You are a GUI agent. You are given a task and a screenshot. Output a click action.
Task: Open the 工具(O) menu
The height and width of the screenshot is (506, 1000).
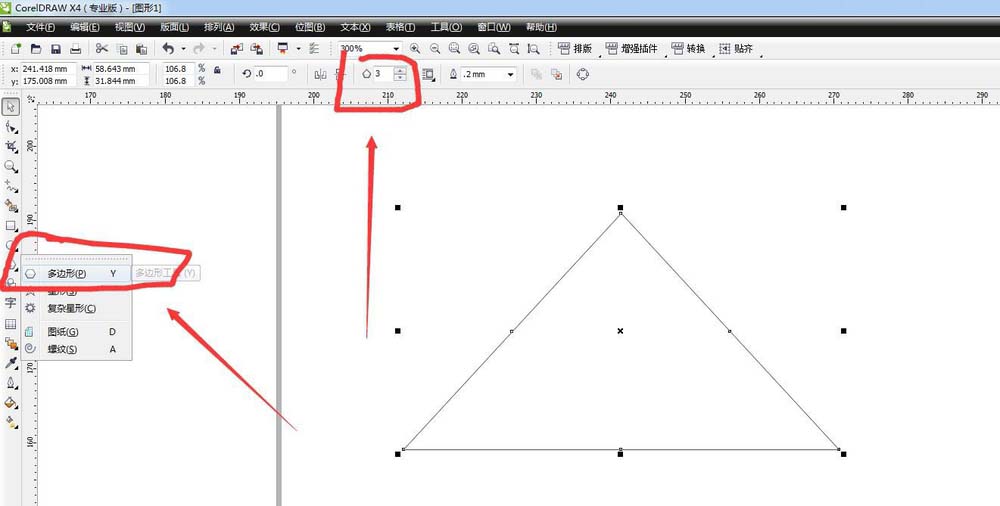(x=446, y=27)
